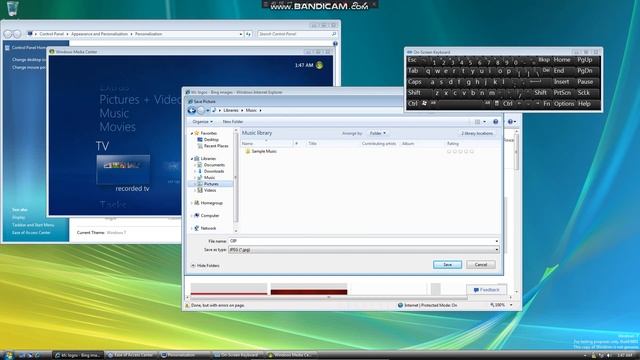Open the recorded tv thumbnail in Media Center
The height and width of the screenshot is (360, 640).
click(123, 170)
